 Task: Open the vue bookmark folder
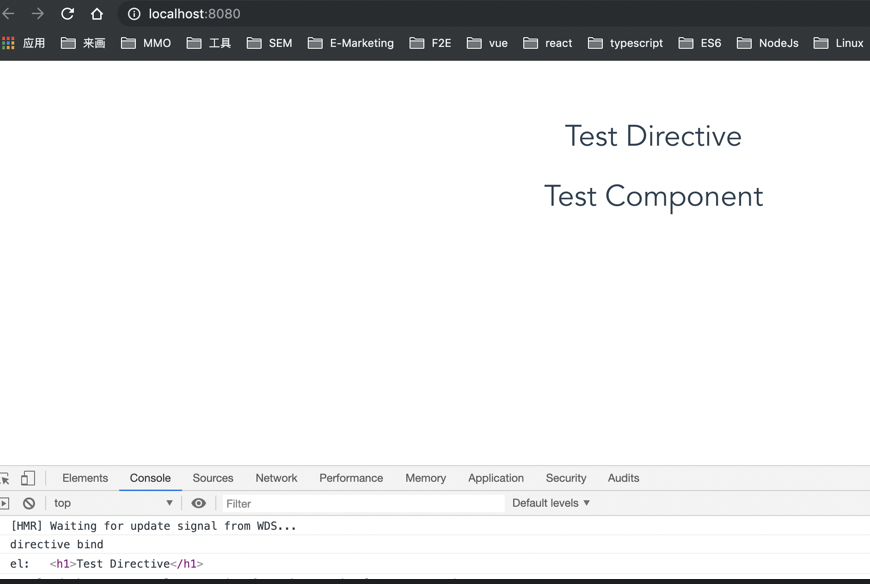coord(487,43)
